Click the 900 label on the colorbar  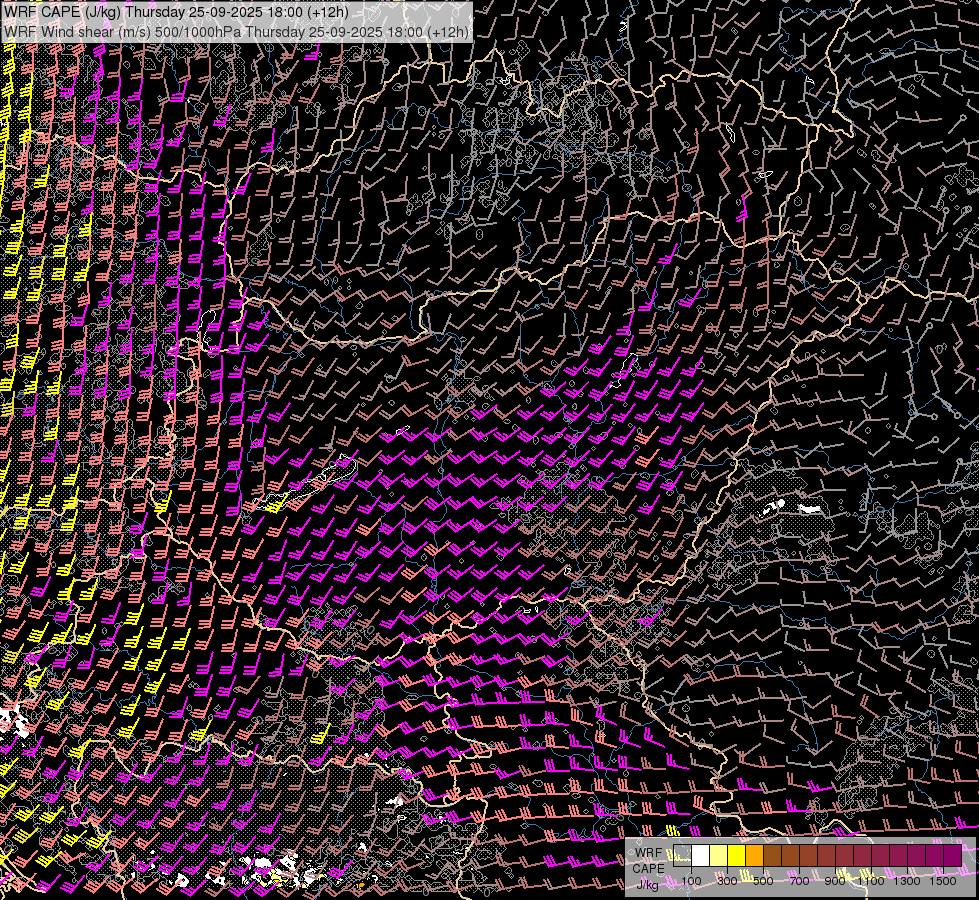point(835,880)
